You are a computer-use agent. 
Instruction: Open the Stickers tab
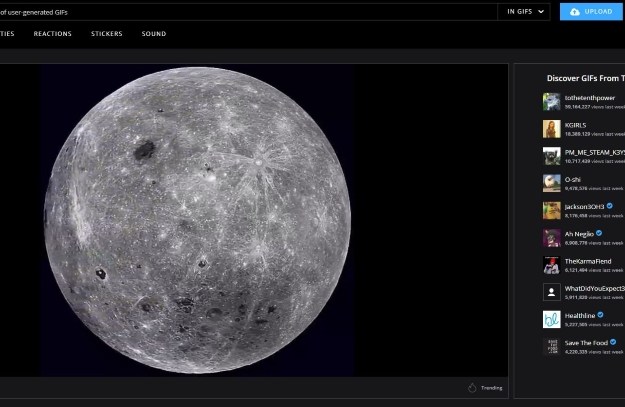click(107, 34)
